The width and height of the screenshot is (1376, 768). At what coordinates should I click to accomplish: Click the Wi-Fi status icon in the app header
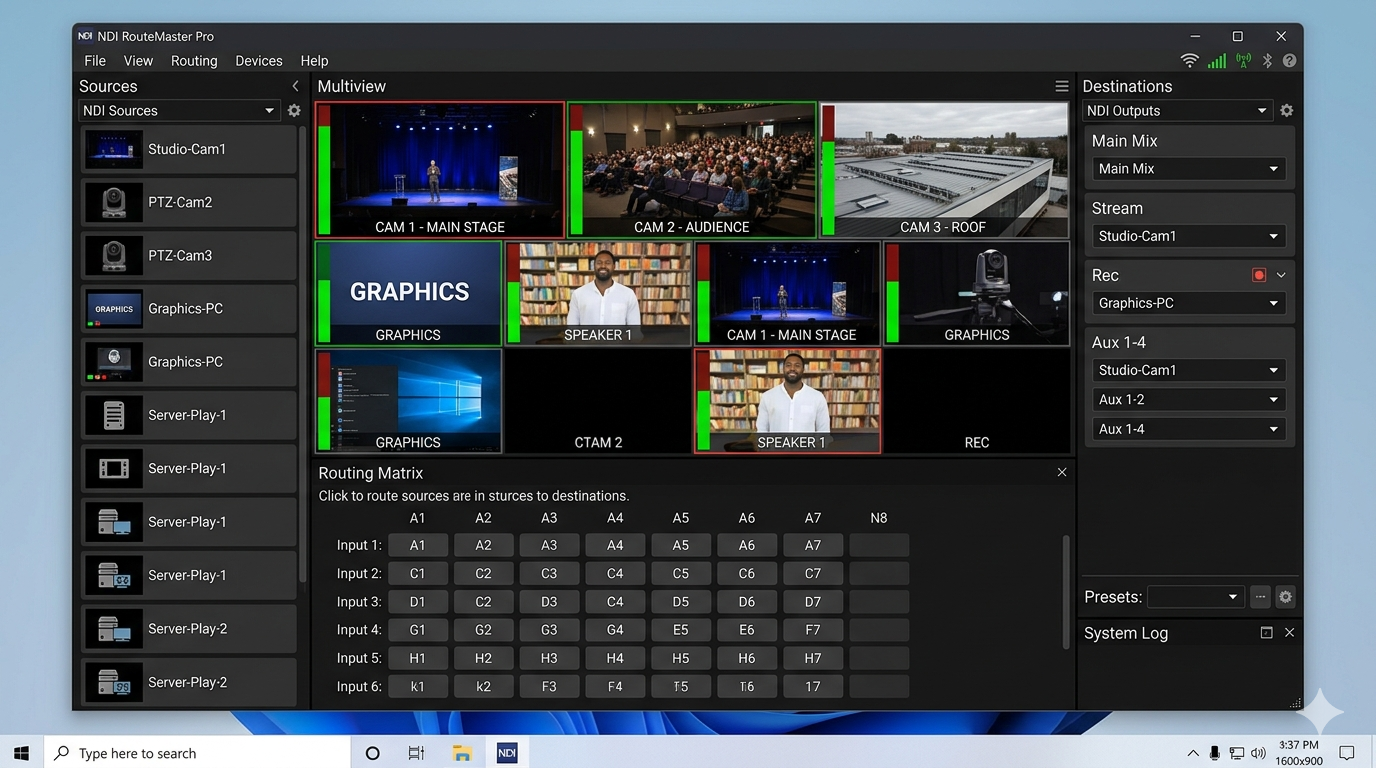1189,61
